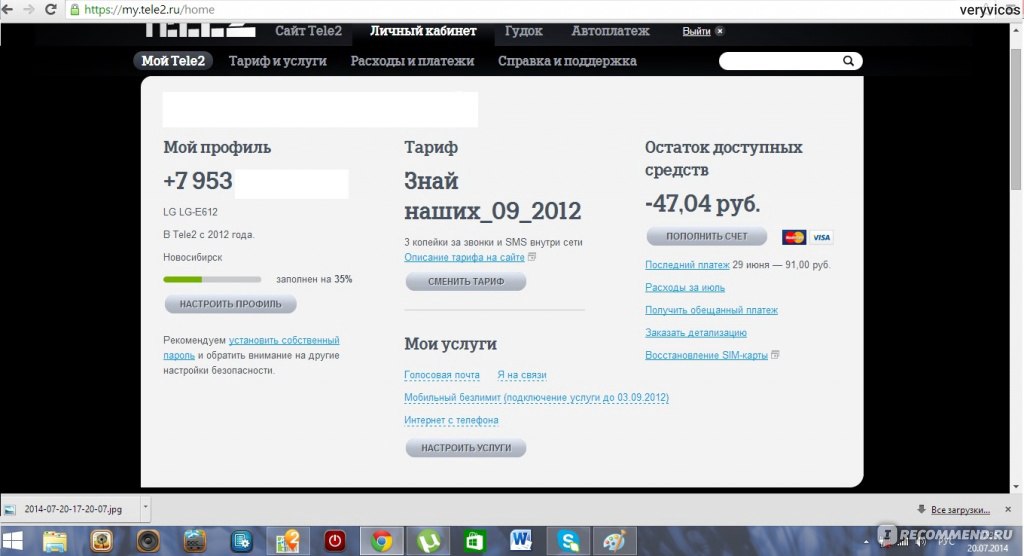The width and height of the screenshot is (1024, 556).
Task: Click the page scrollbar down arrow
Action: 1016,487
